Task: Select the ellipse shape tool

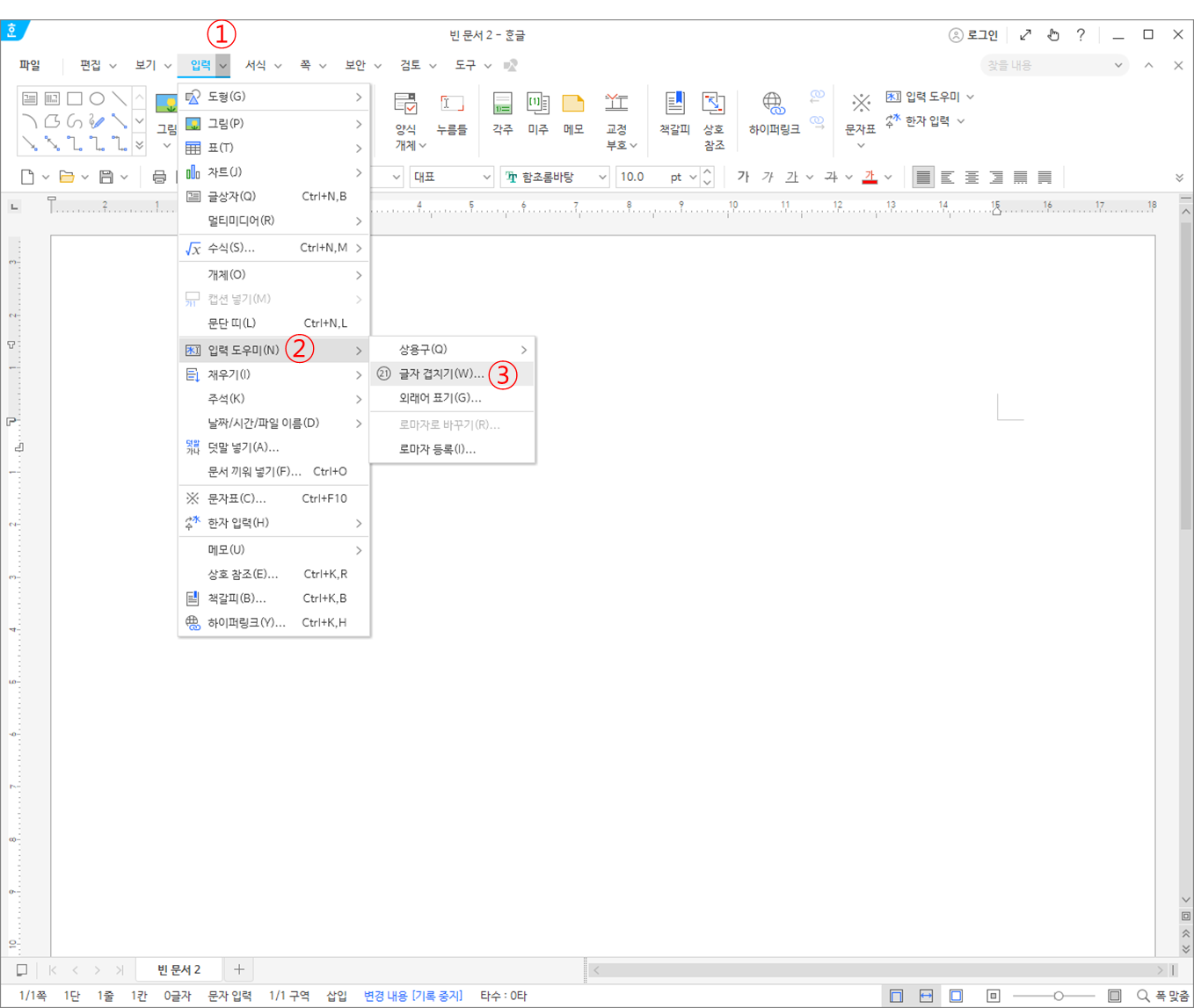Action: pos(97,98)
